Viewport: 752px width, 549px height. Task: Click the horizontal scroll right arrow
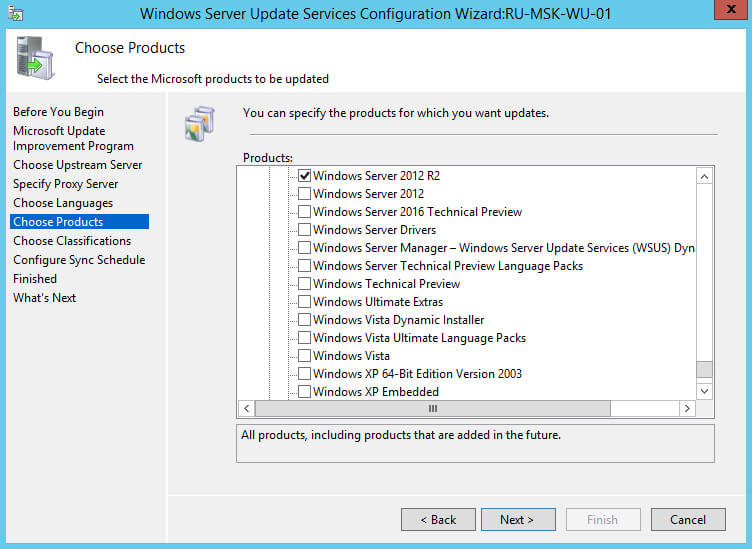[687, 409]
